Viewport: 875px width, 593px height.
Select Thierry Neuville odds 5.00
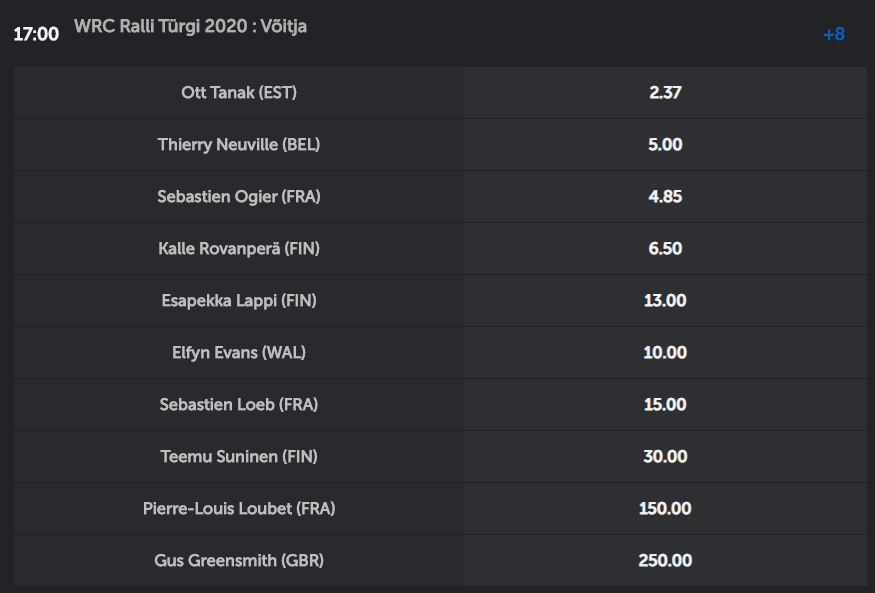(x=665, y=144)
